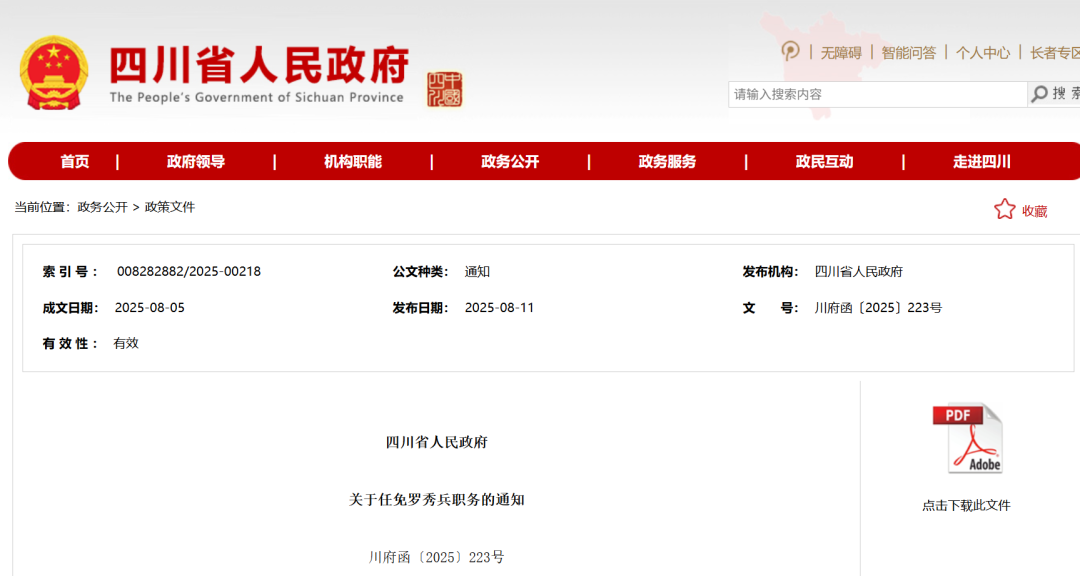Open the 政务公开 navigation menu
Viewport: 1080px width, 576px height.
[510, 161]
